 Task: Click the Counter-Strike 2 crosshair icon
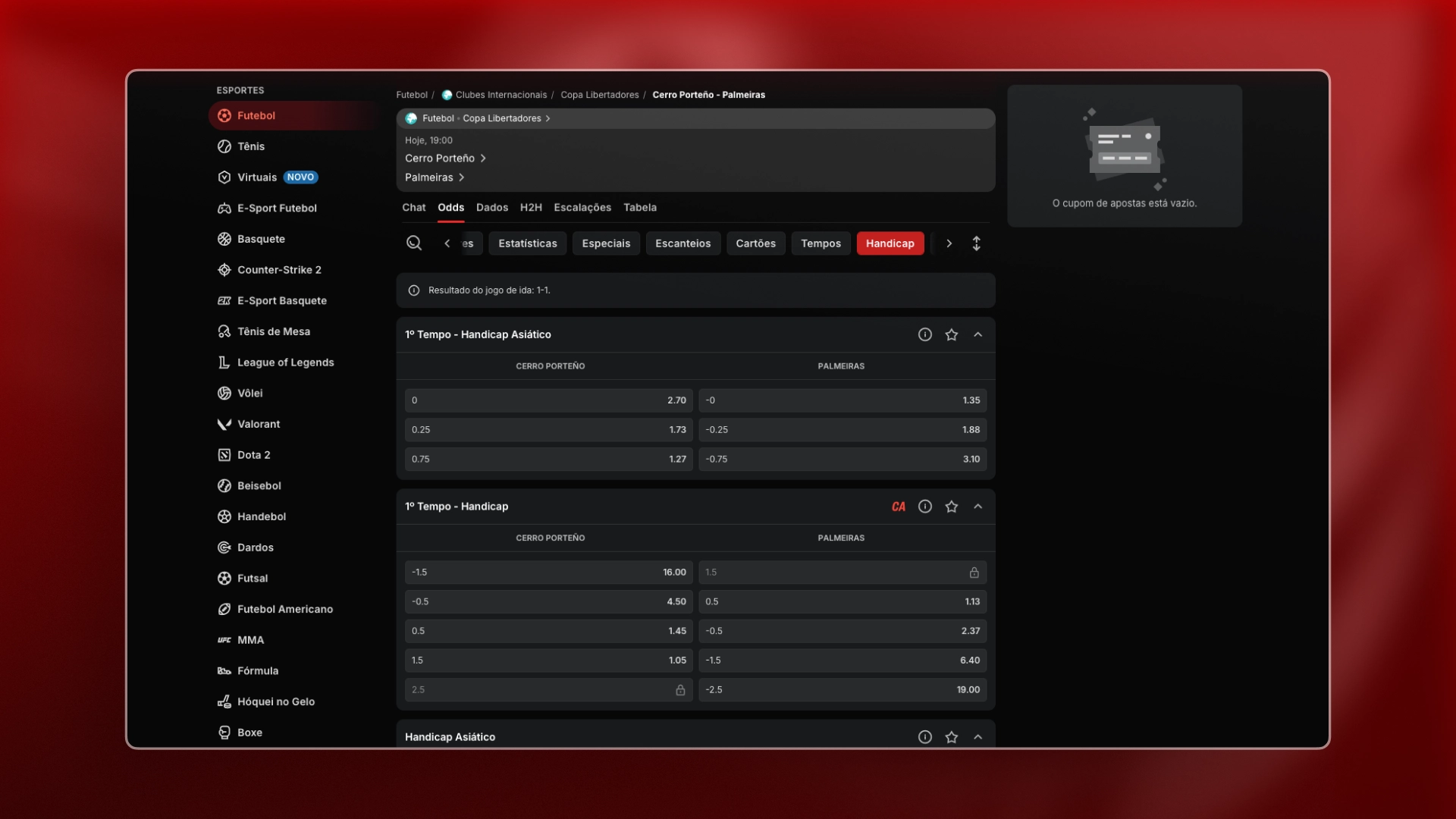pyautogui.click(x=224, y=270)
